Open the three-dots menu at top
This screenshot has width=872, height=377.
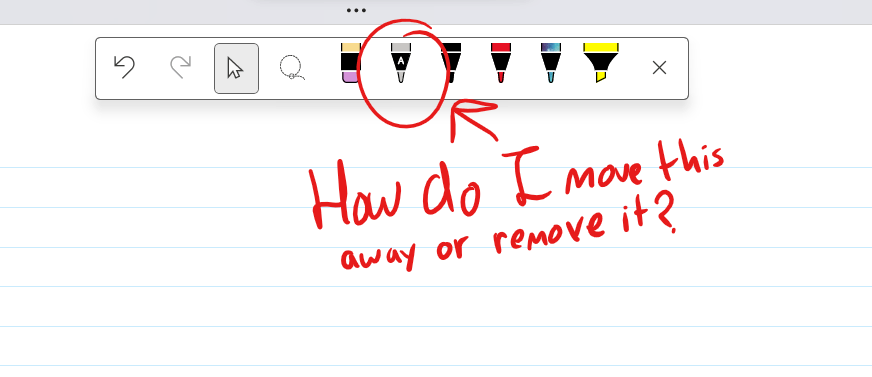356,10
